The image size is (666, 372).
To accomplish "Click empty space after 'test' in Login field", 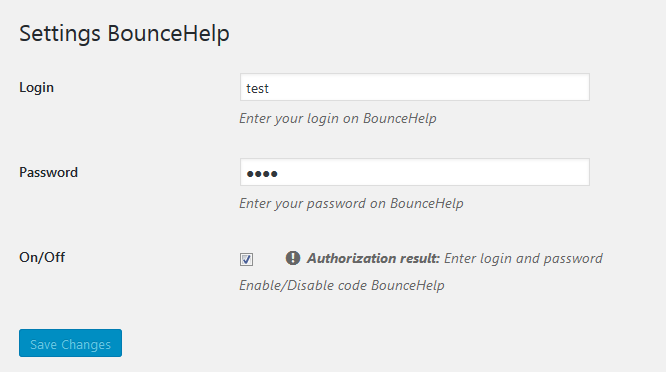I will point(425,87).
